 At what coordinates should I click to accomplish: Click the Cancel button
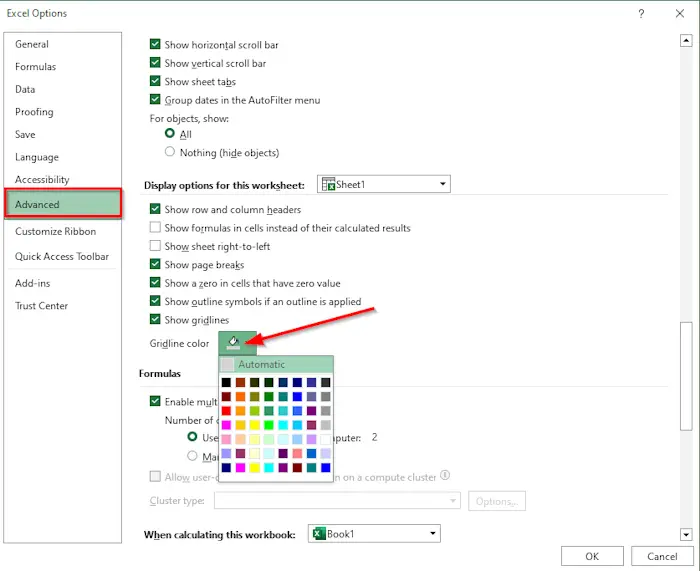pyautogui.click(x=662, y=556)
